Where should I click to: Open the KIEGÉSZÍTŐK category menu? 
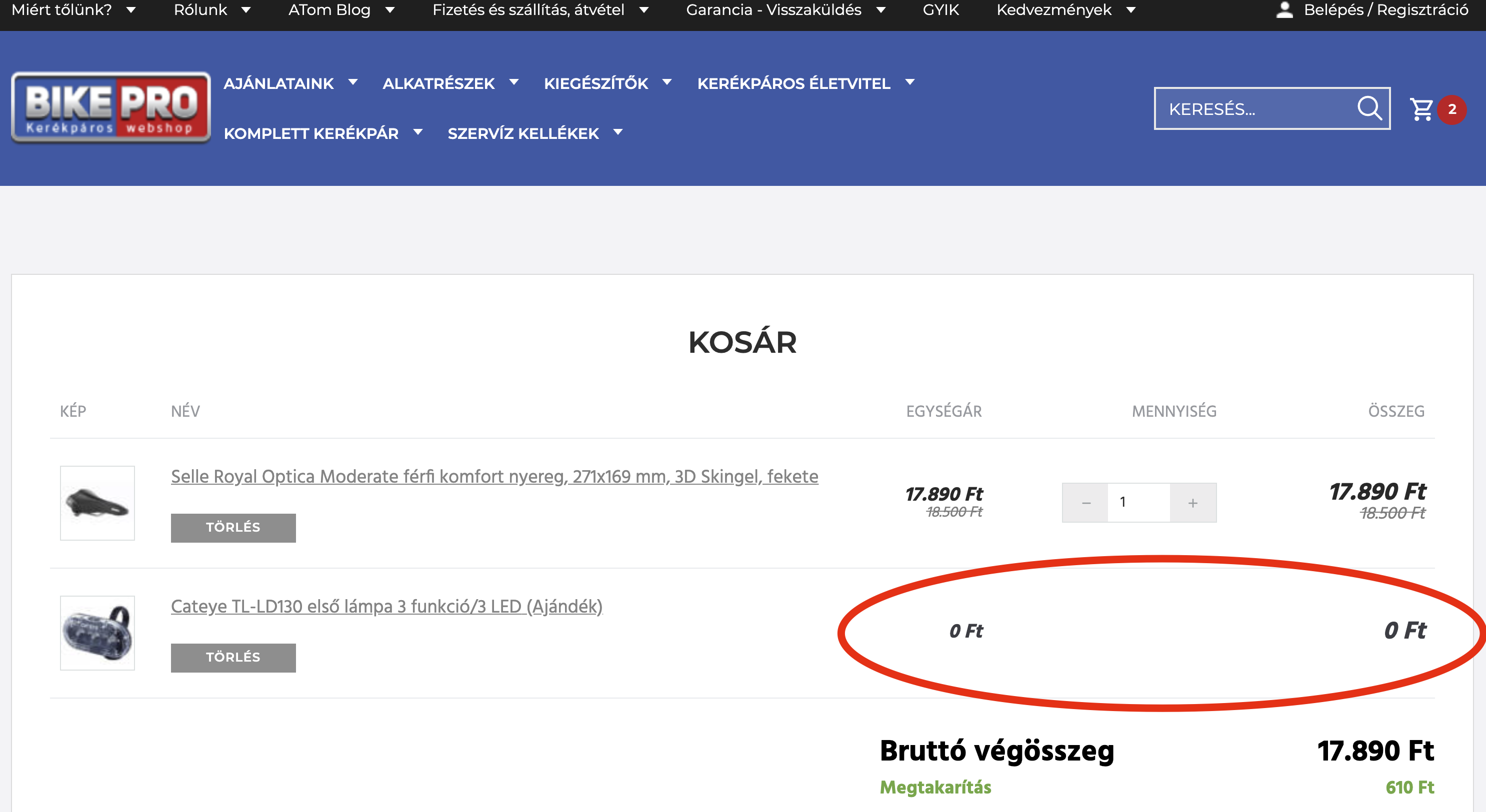(596, 83)
